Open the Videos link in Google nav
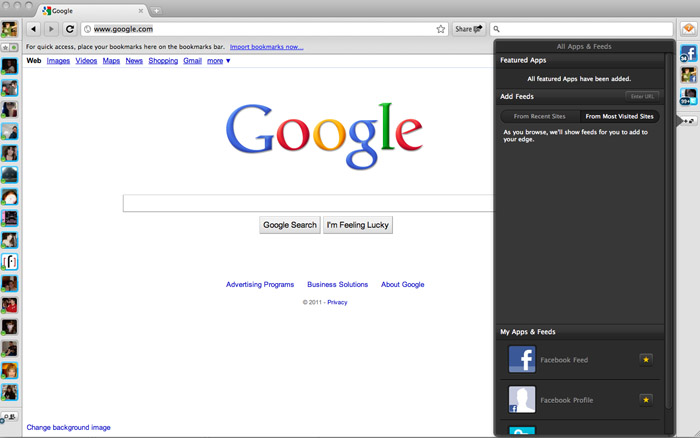The height and width of the screenshot is (438, 700). 86,61
